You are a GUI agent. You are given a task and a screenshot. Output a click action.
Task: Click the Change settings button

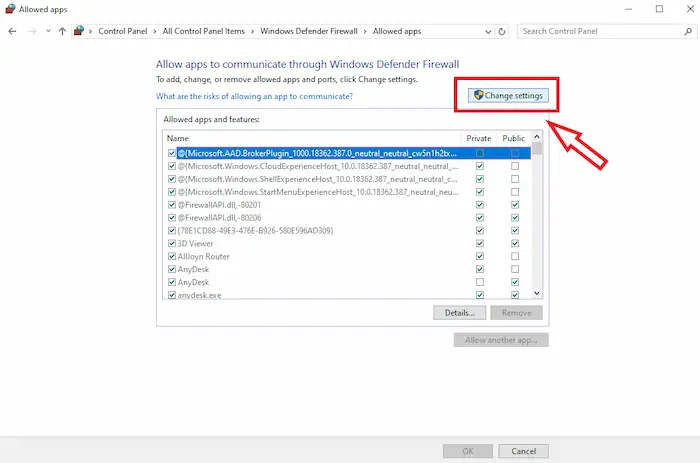tap(508, 96)
